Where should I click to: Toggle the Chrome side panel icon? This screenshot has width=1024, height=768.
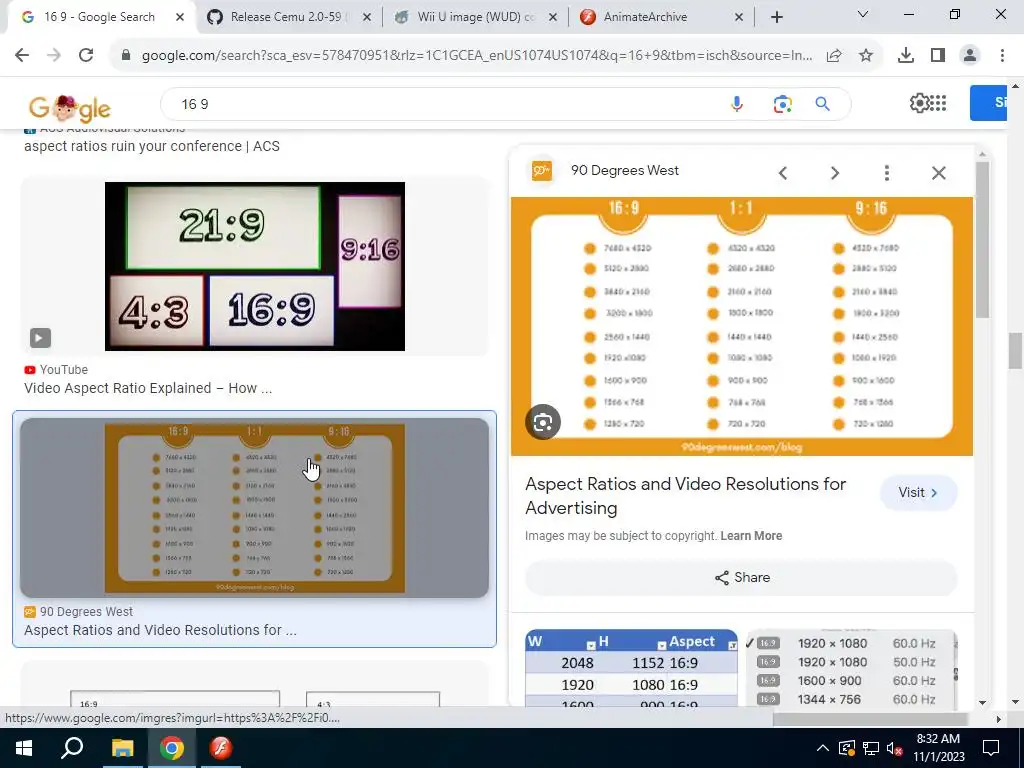[x=938, y=56]
